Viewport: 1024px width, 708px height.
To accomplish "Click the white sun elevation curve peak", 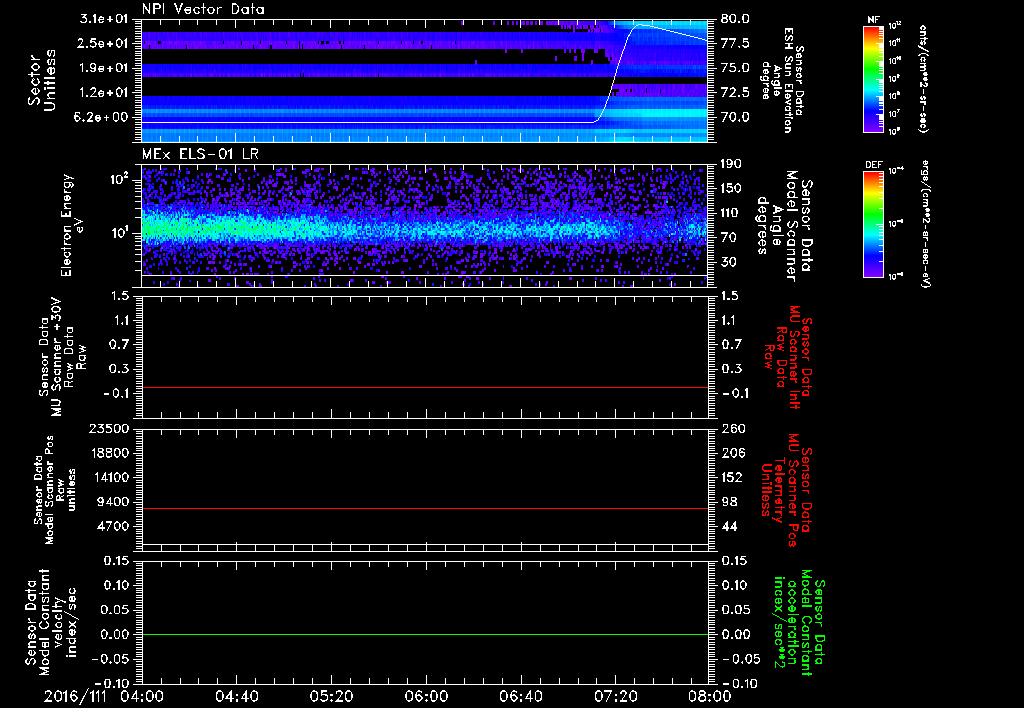I will [x=639, y=25].
